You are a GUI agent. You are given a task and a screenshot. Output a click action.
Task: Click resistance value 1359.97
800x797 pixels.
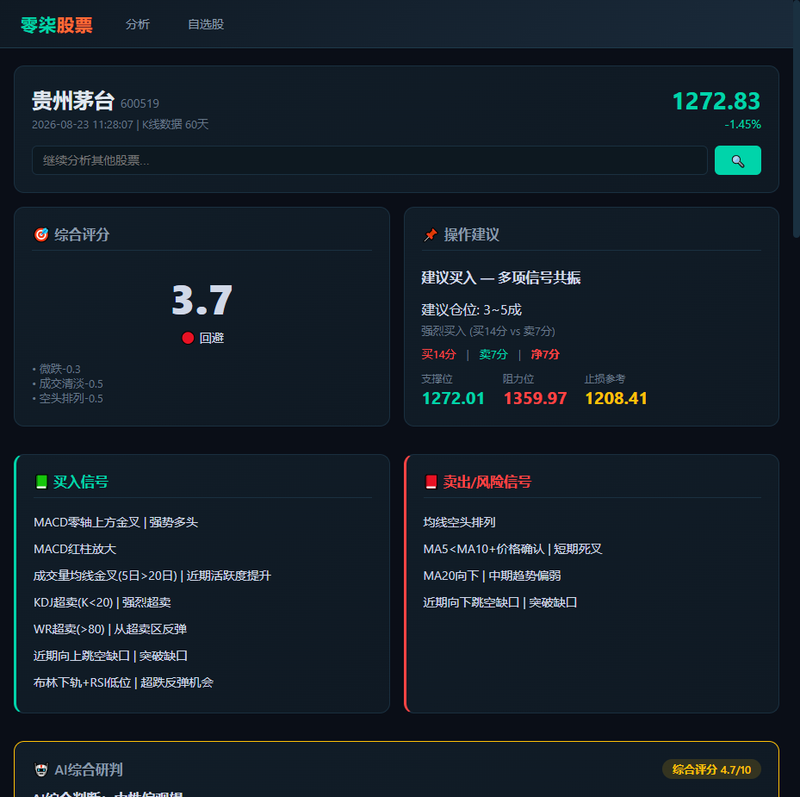pos(535,398)
